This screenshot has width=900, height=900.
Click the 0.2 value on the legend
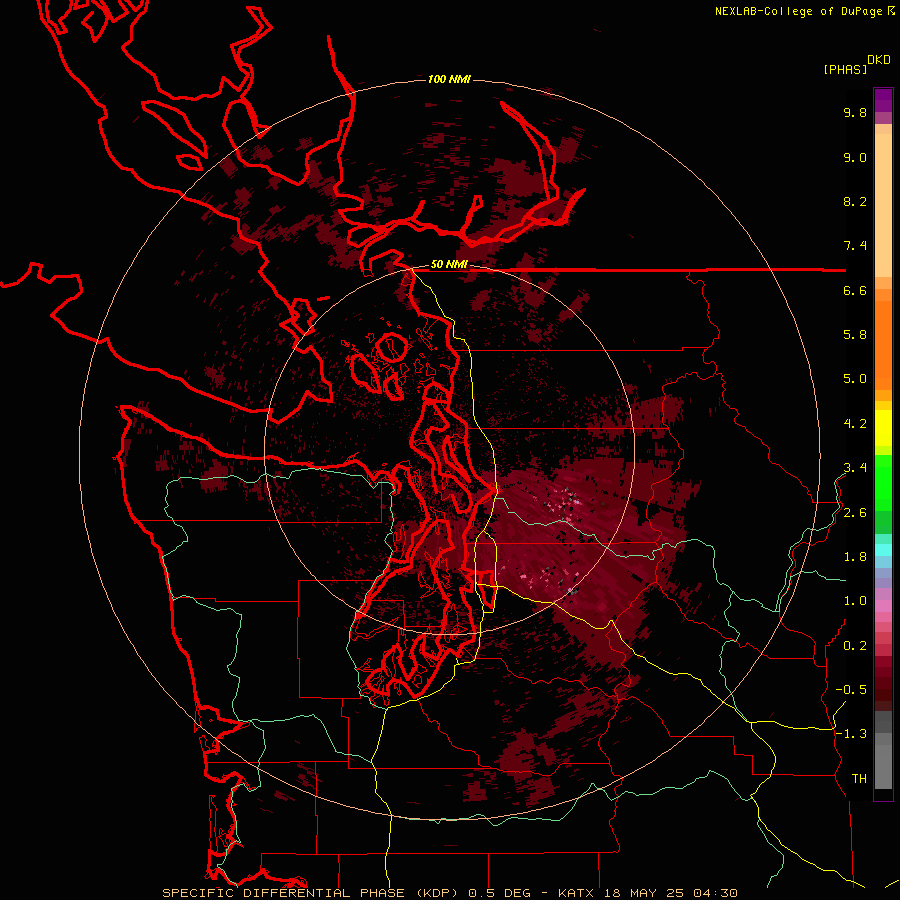[855, 646]
